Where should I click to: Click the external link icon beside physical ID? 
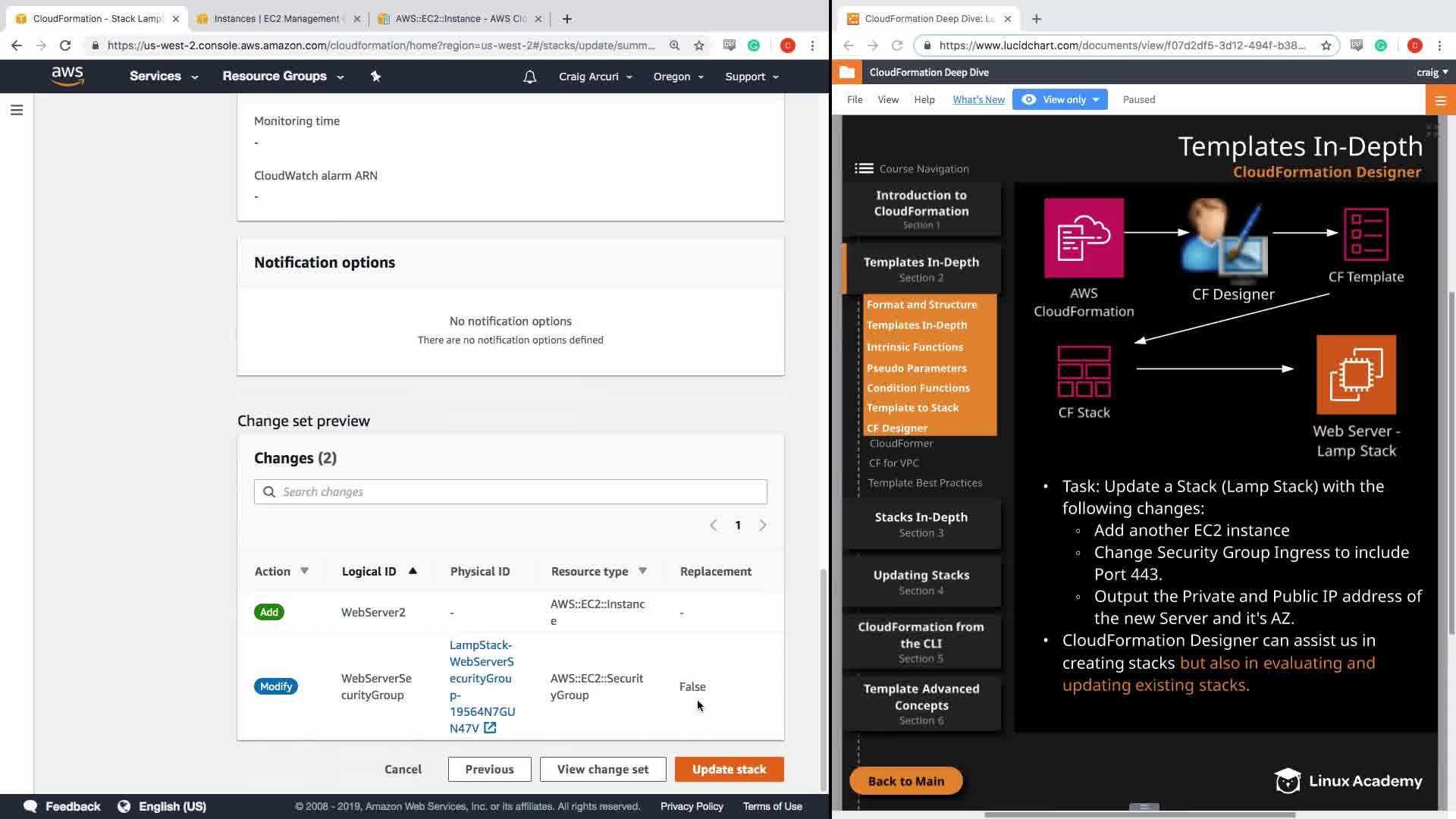490,728
